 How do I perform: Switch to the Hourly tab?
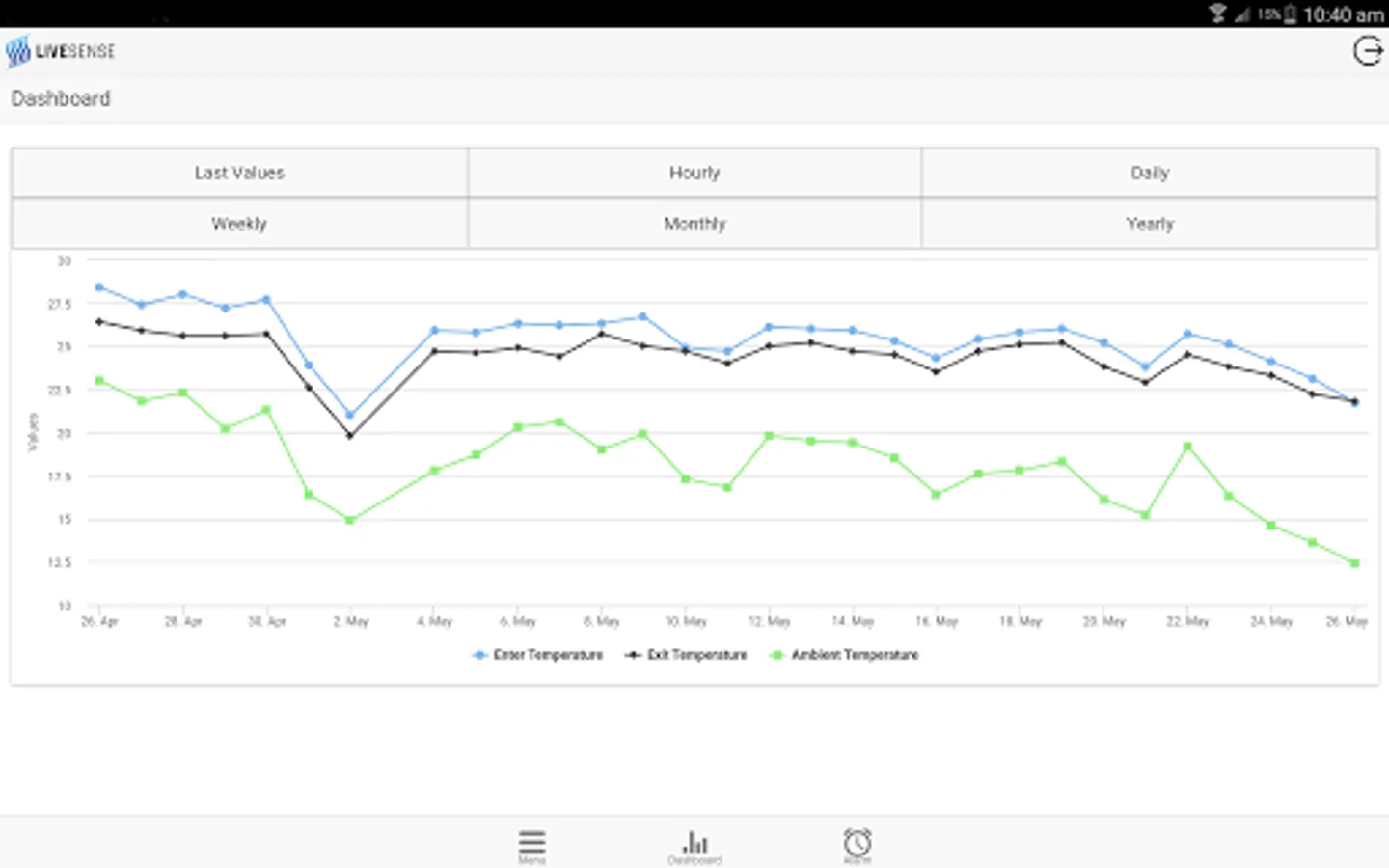(x=694, y=173)
